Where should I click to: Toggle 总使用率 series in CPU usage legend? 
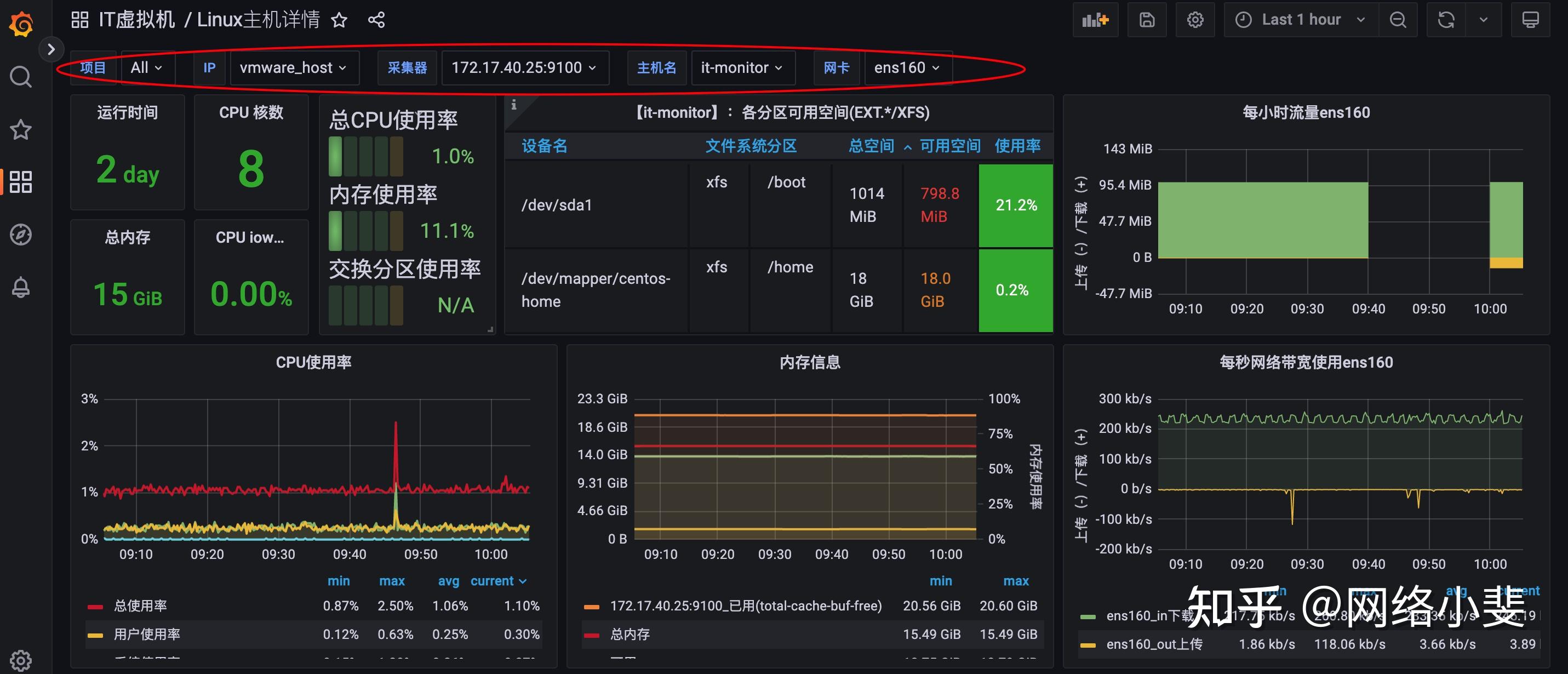point(139,605)
